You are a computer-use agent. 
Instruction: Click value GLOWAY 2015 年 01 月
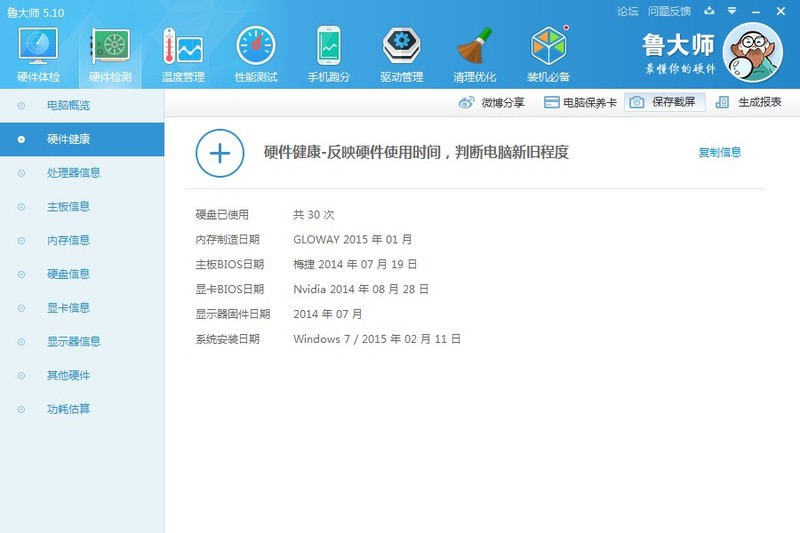click(353, 239)
